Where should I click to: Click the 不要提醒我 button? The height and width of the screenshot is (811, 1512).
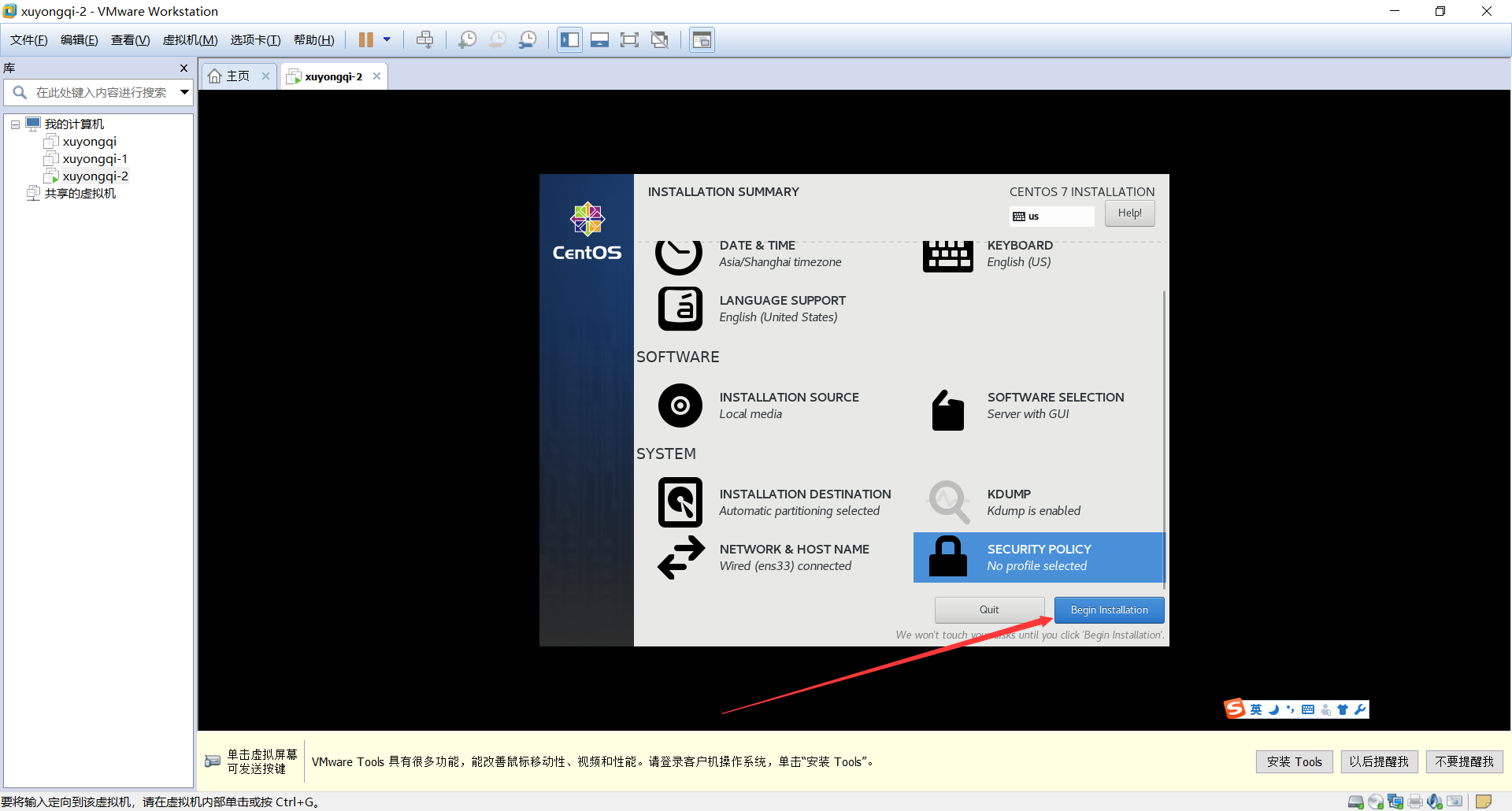pos(1464,761)
